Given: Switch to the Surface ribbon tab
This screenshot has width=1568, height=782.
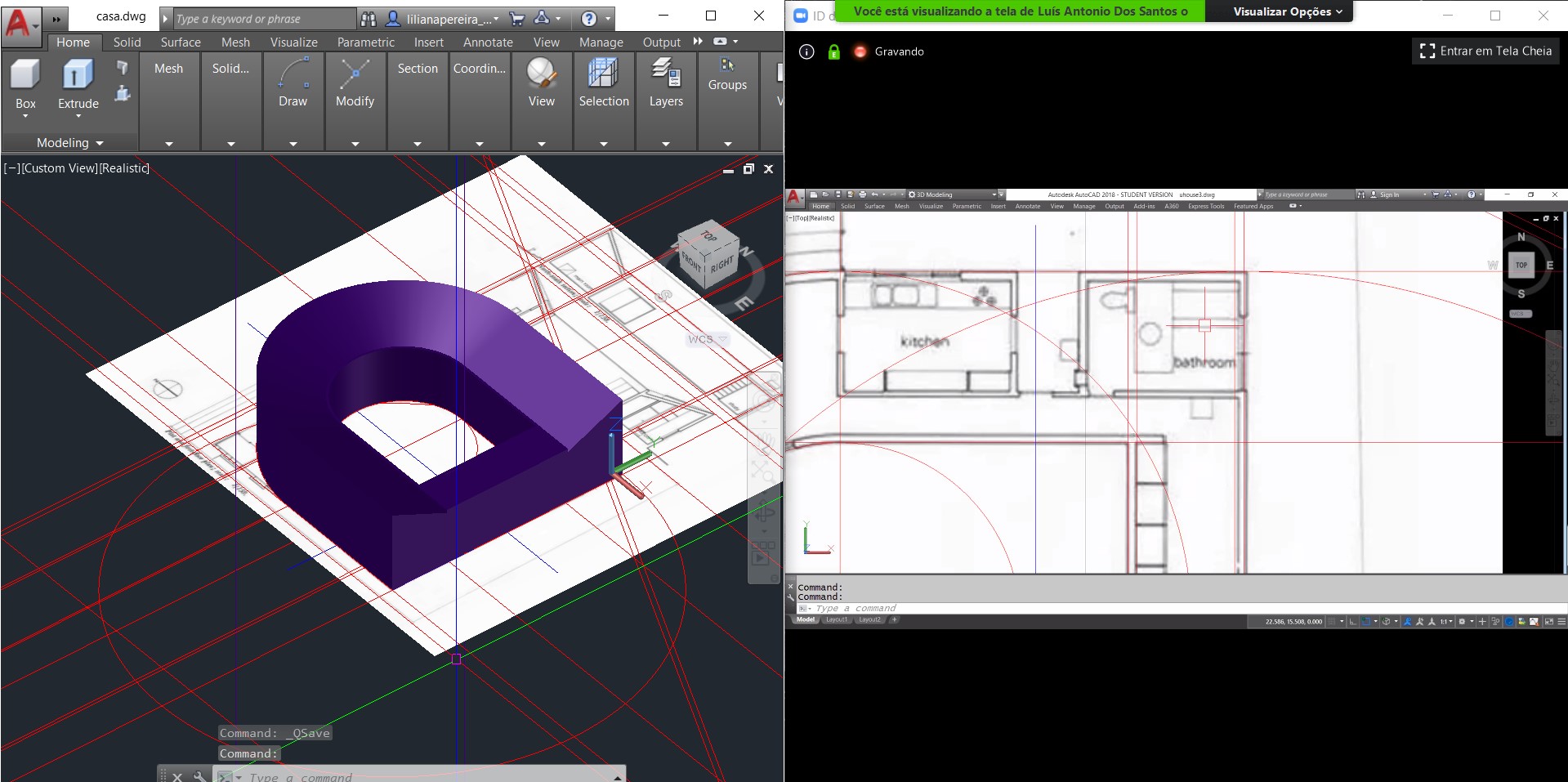Looking at the screenshot, I should pyautogui.click(x=181, y=42).
